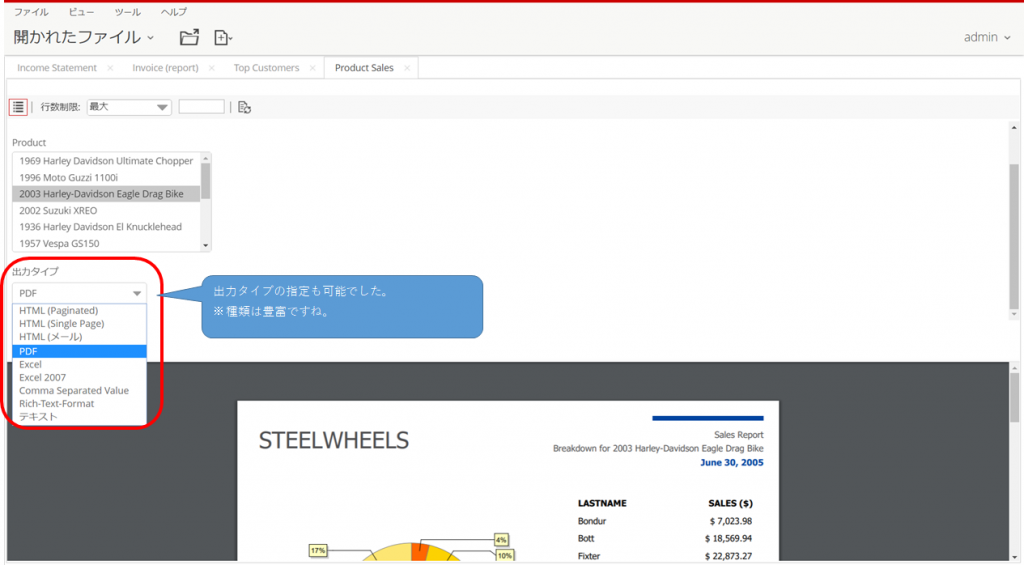Screen dimensions: 1024x565
Task: Click the Fixter lastname cell
Action: pyautogui.click(x=588, y=557)
